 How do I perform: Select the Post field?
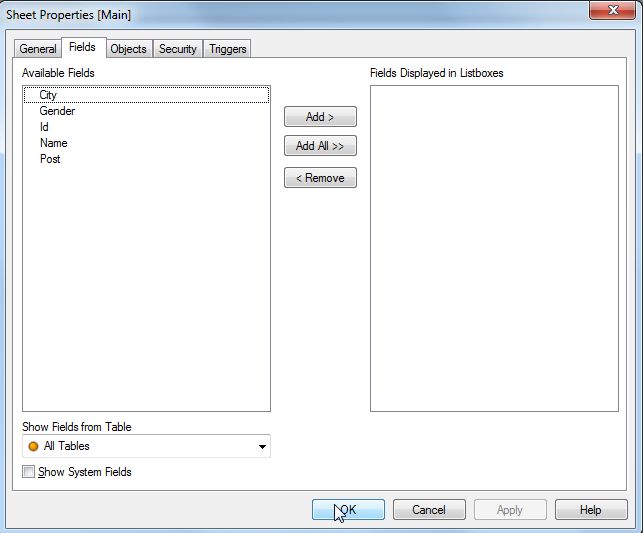(x=146, y=159)
